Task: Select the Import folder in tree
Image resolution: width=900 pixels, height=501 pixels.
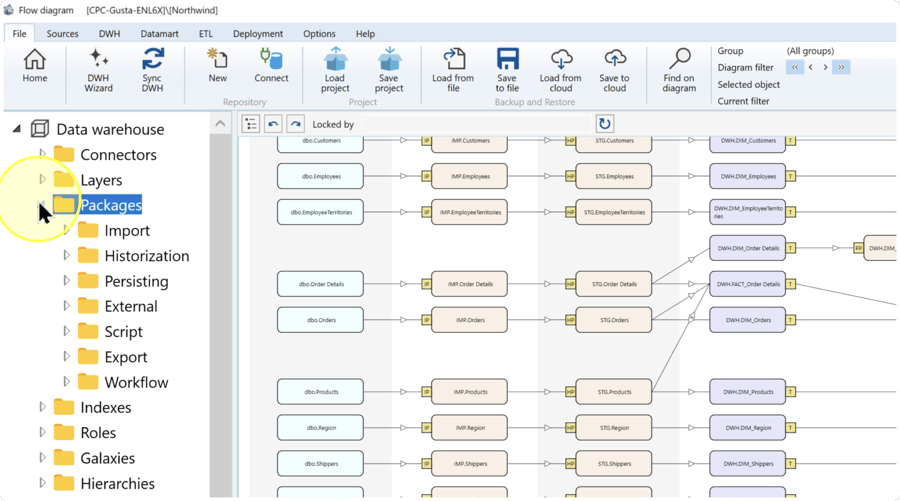Action: (x=127, y=230)
